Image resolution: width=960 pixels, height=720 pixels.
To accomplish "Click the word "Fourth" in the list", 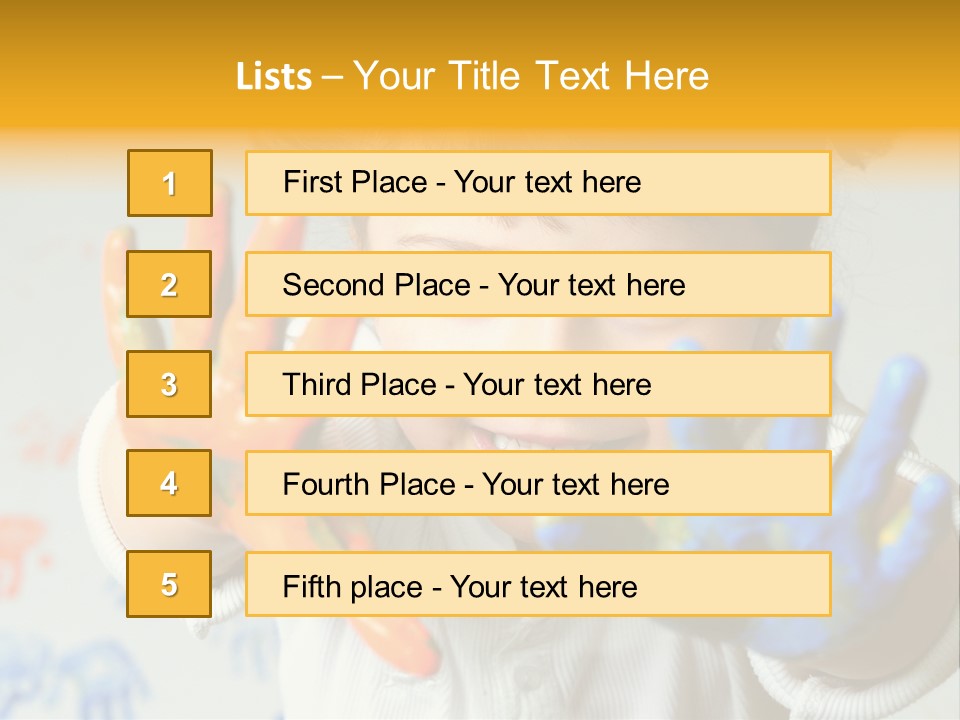I will pos(327,485).
